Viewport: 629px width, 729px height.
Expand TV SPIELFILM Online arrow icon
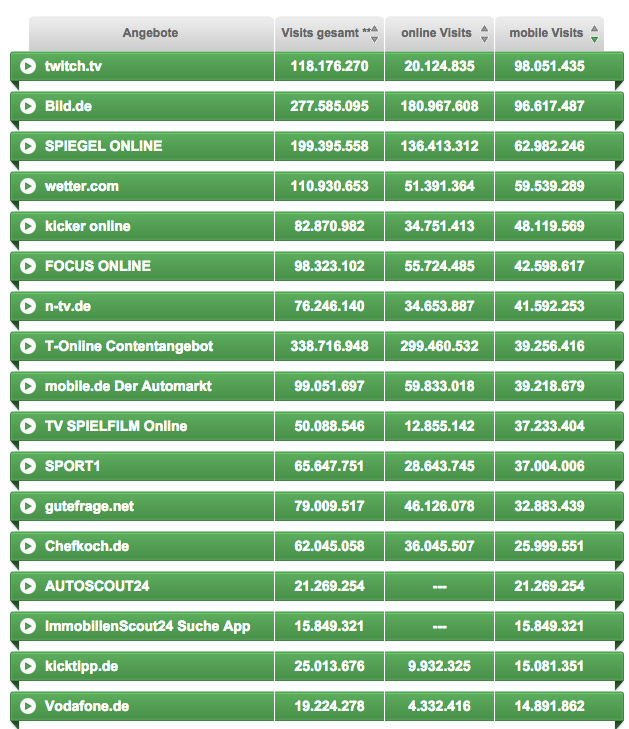pyautogui.click(x=28, y=426)
